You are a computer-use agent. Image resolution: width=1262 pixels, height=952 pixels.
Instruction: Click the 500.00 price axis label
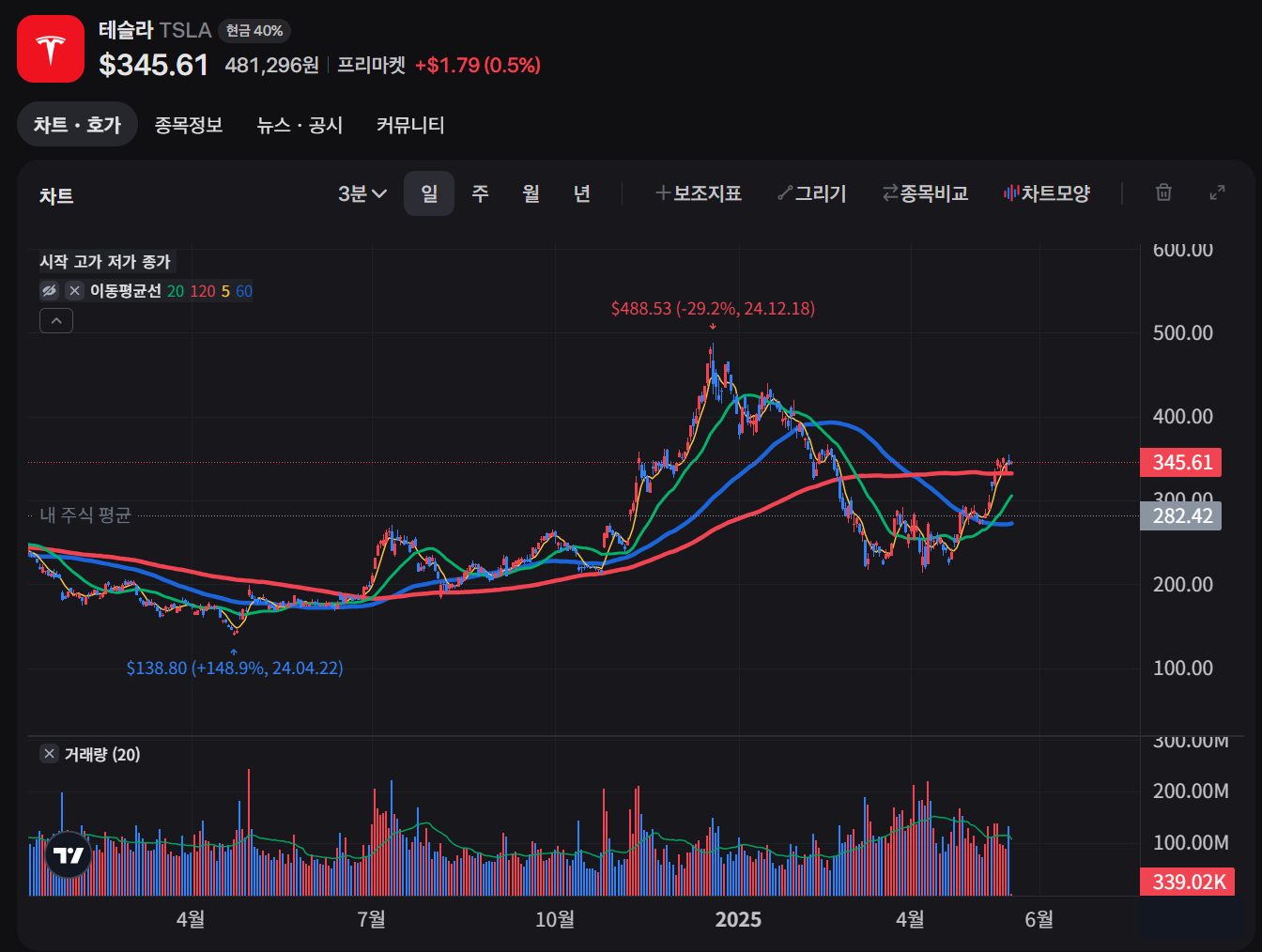1183,333
